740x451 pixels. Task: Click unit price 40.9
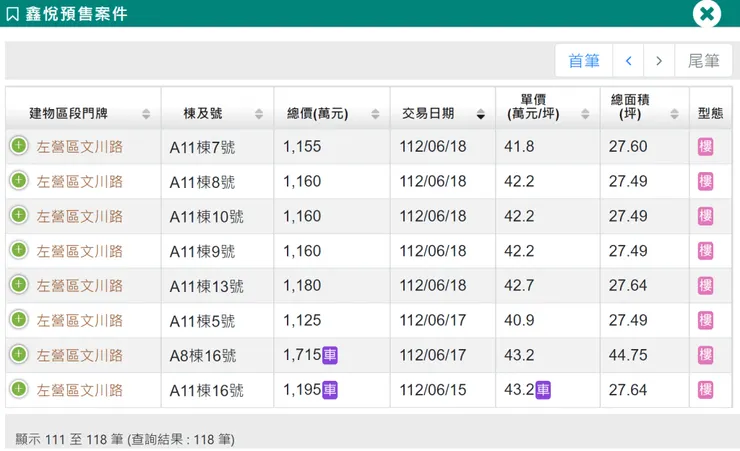pos(519,321)
